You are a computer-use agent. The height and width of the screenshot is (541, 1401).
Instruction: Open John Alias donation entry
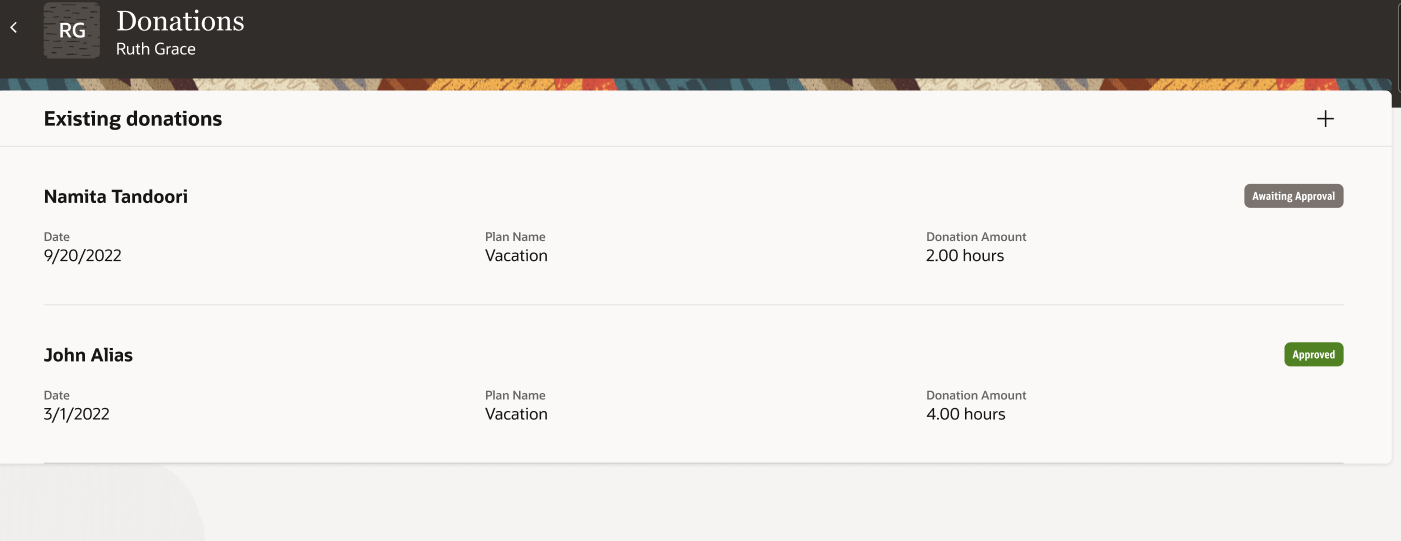click(x=88, y=355)
